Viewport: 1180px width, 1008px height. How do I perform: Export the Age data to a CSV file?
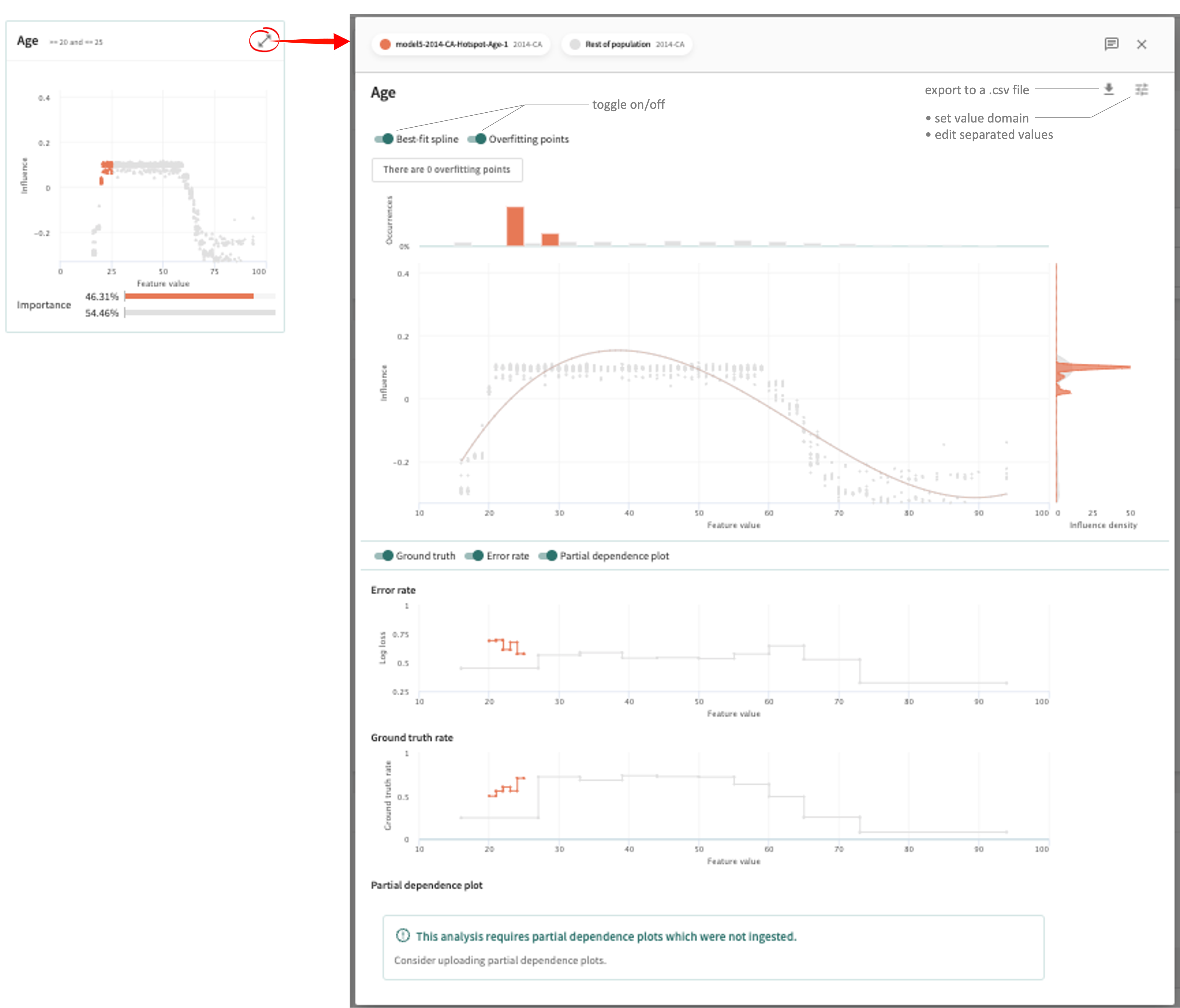tap(1108, 89)
